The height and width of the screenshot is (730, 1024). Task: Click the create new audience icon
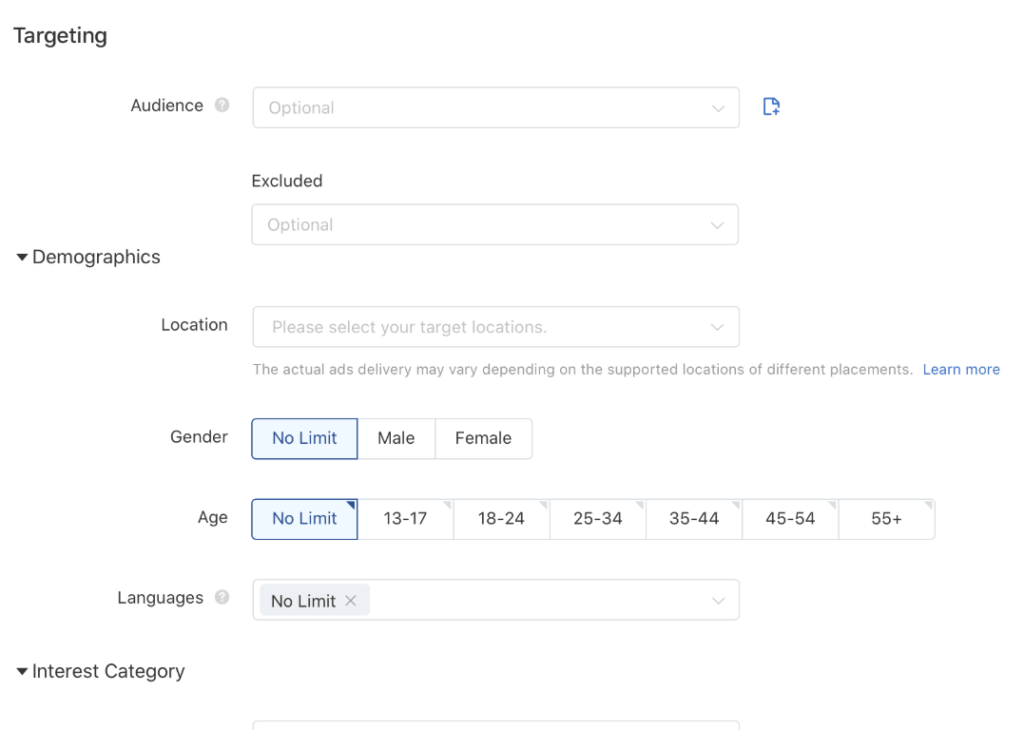(771, 105)
